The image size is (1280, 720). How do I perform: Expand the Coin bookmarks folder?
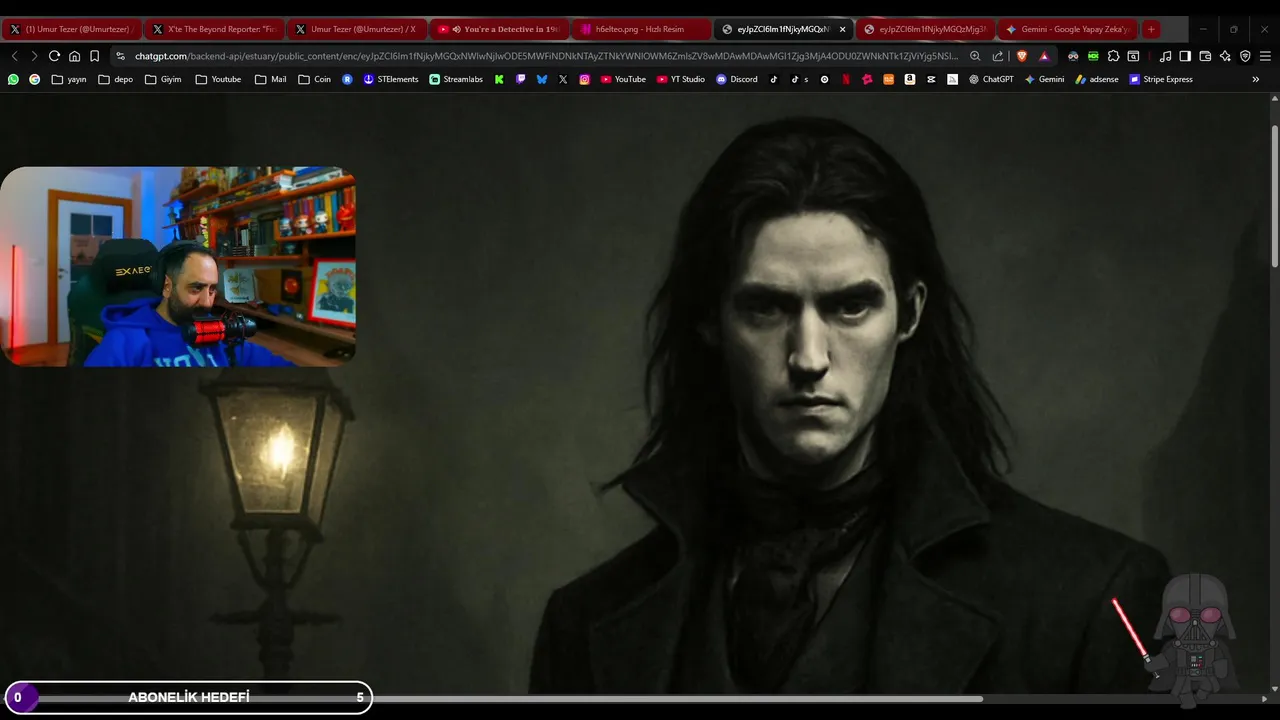pyautogui.click(x=315, y=79)
